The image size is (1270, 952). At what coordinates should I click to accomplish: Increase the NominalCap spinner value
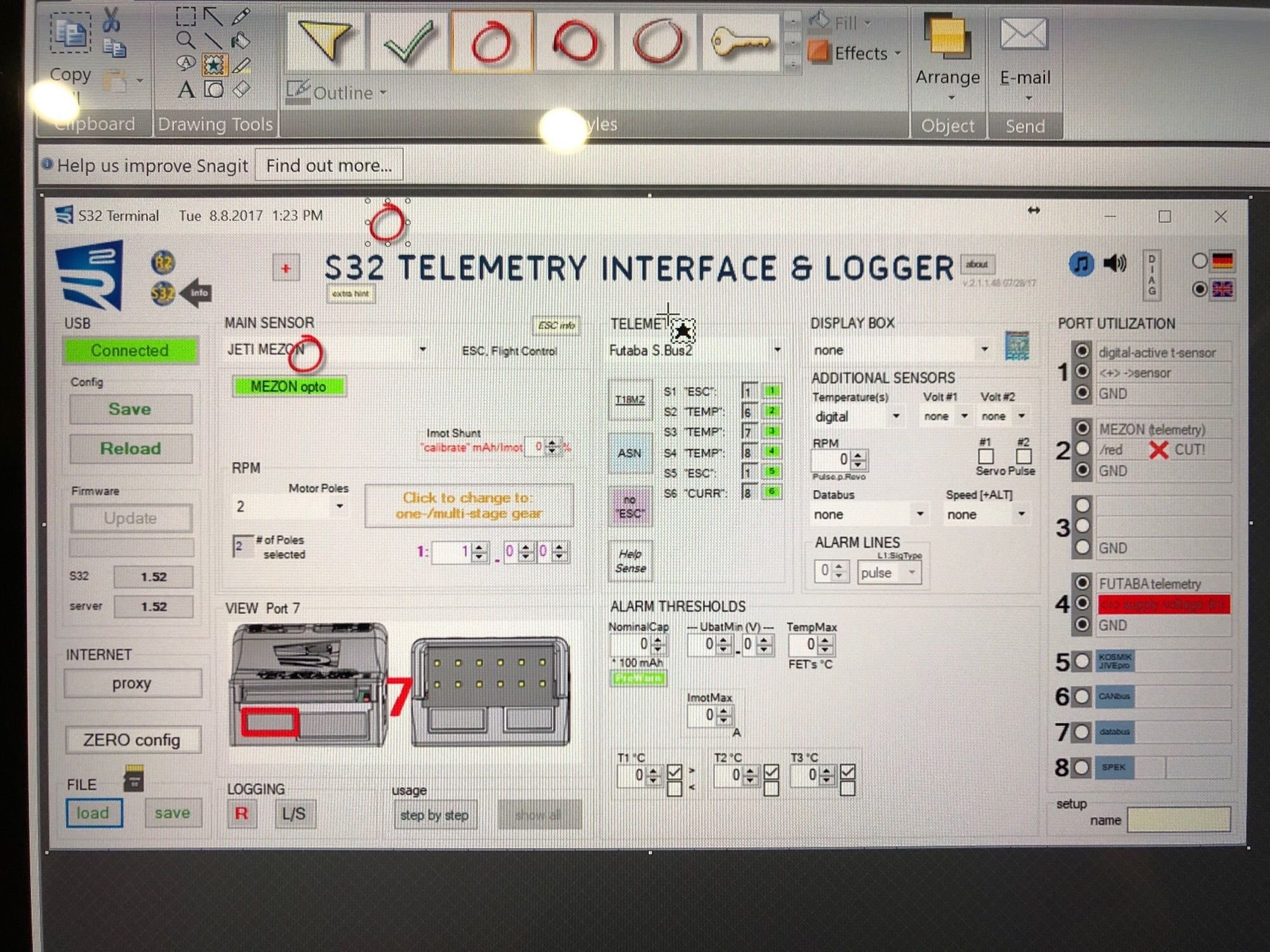(658, 640)
